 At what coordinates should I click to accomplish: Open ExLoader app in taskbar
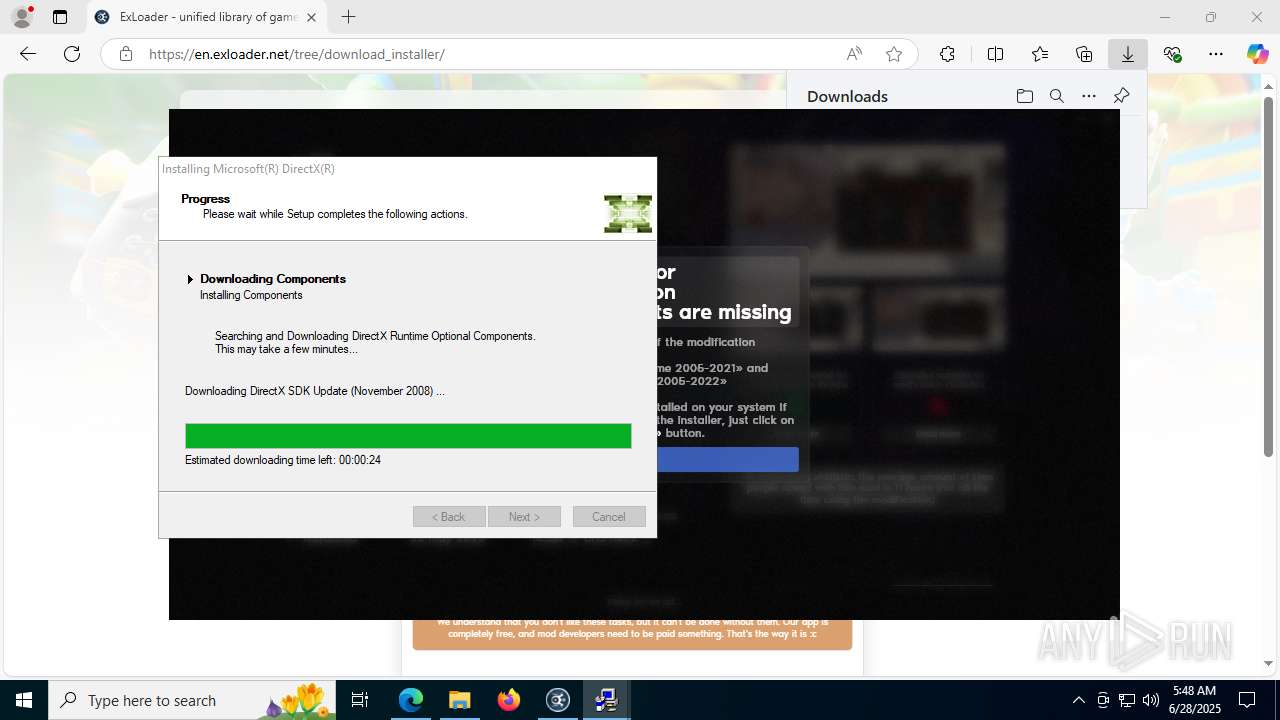coord(558,700)
